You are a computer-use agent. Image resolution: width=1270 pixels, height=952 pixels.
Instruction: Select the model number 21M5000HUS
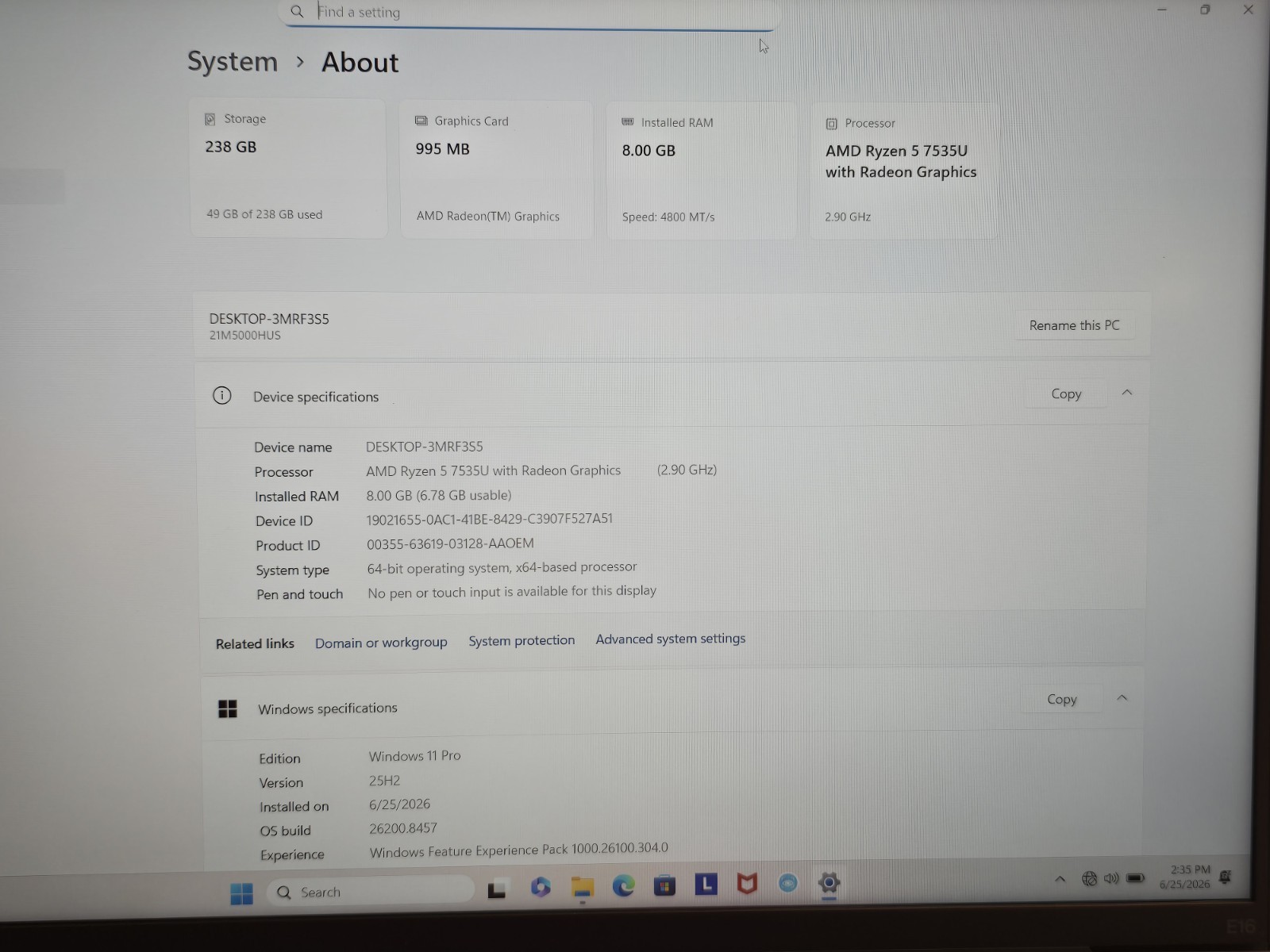pos(245,336)
